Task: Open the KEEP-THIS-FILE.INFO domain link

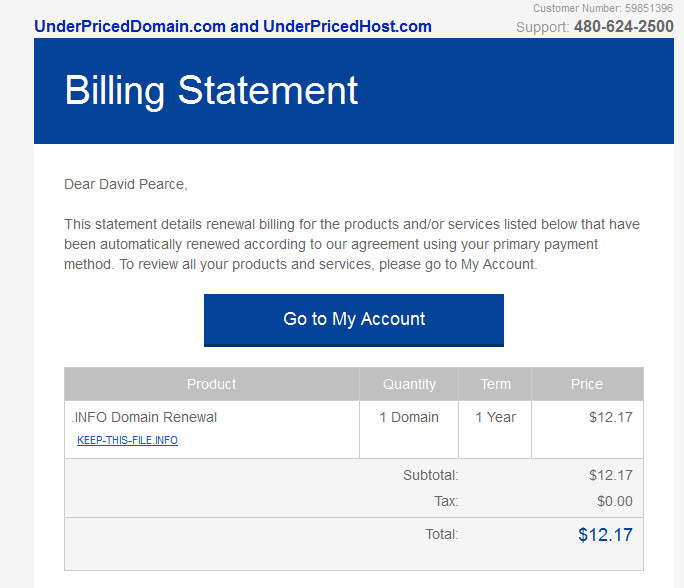Action: pyautogui.click(x=127, y=440)
